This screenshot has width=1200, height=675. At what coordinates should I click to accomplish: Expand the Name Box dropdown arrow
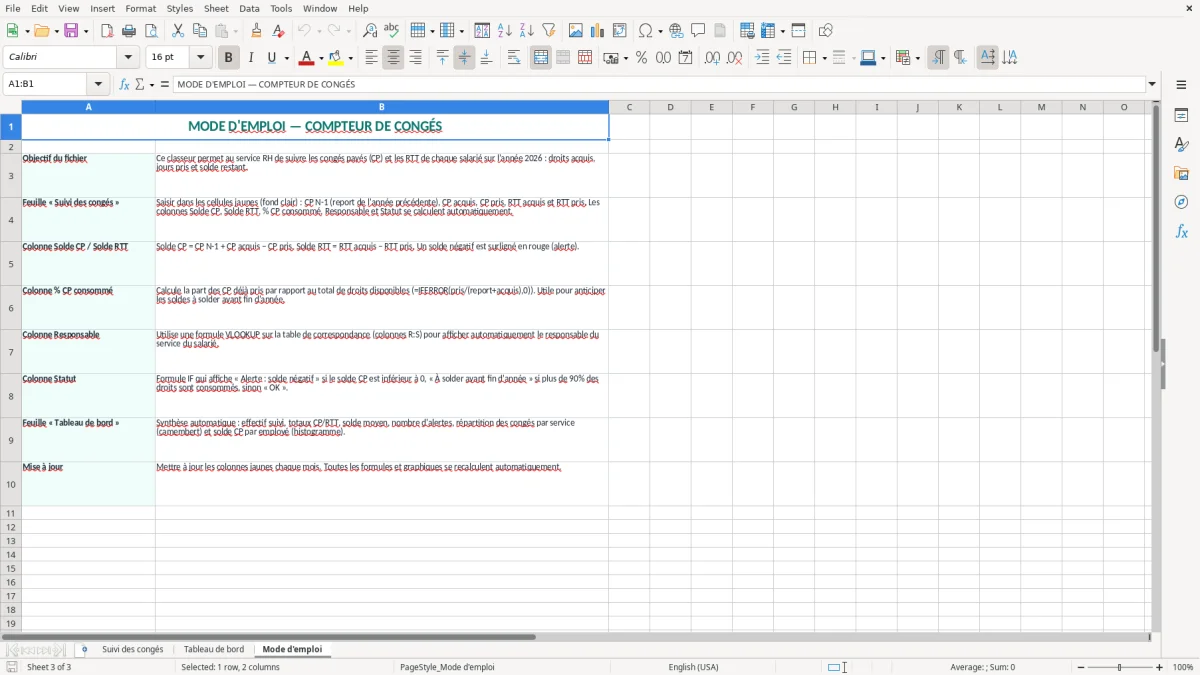[98, 85]
